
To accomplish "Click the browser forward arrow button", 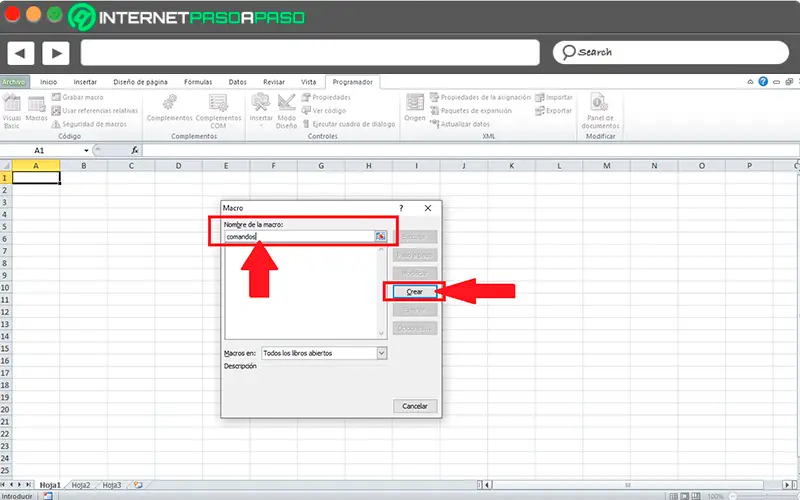I will [x=56, y=53].
